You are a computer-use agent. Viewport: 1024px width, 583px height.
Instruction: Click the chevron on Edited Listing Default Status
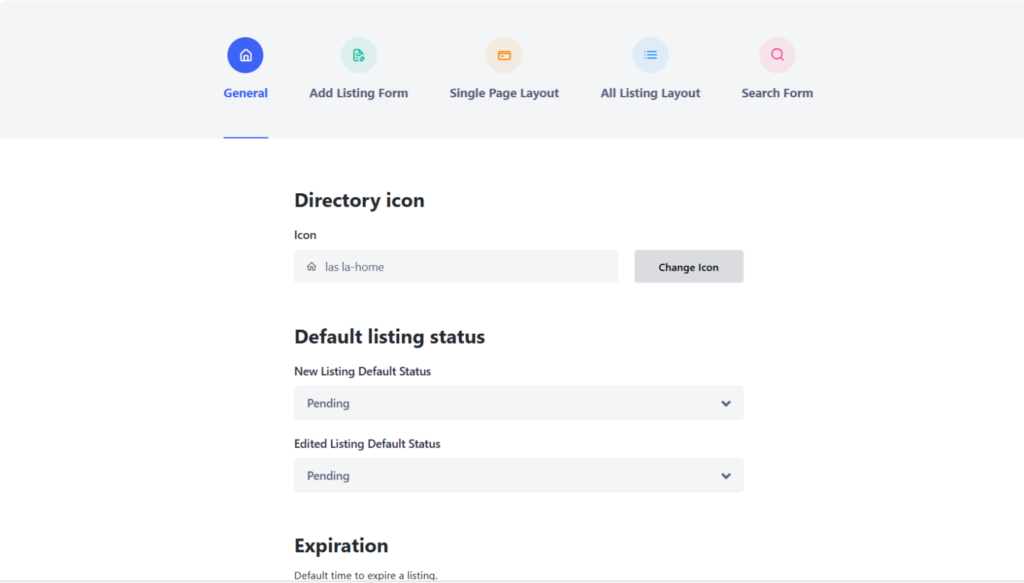coord(726,475)
